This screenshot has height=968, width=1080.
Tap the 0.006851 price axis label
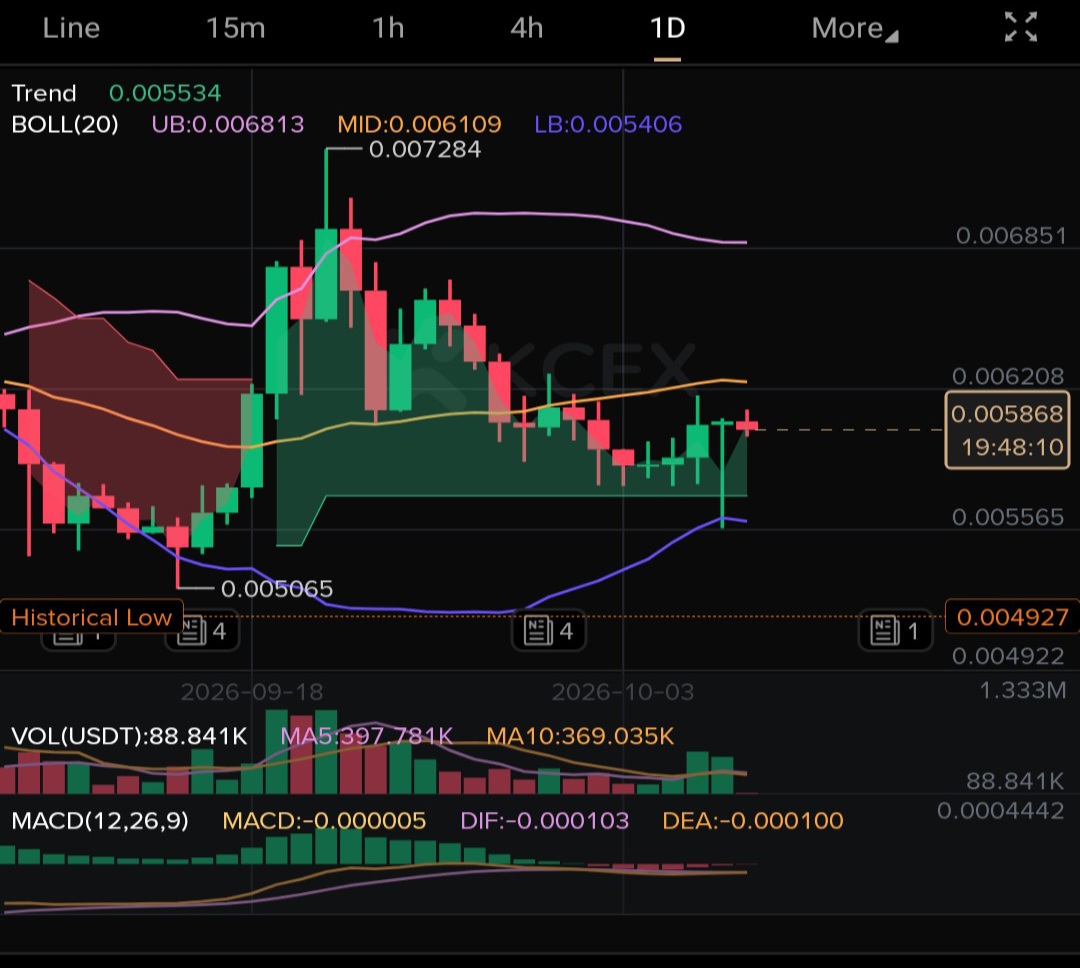click(1011, 236)
